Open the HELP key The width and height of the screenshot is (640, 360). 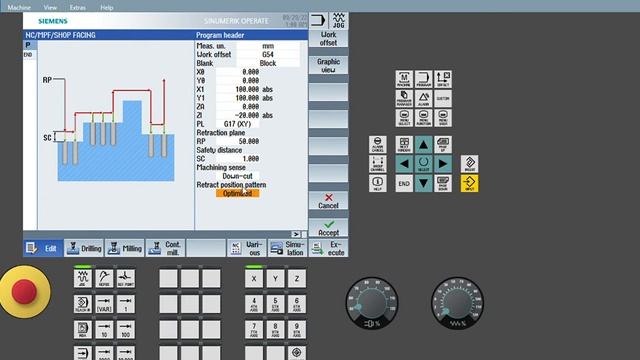(x=378, y=183)
